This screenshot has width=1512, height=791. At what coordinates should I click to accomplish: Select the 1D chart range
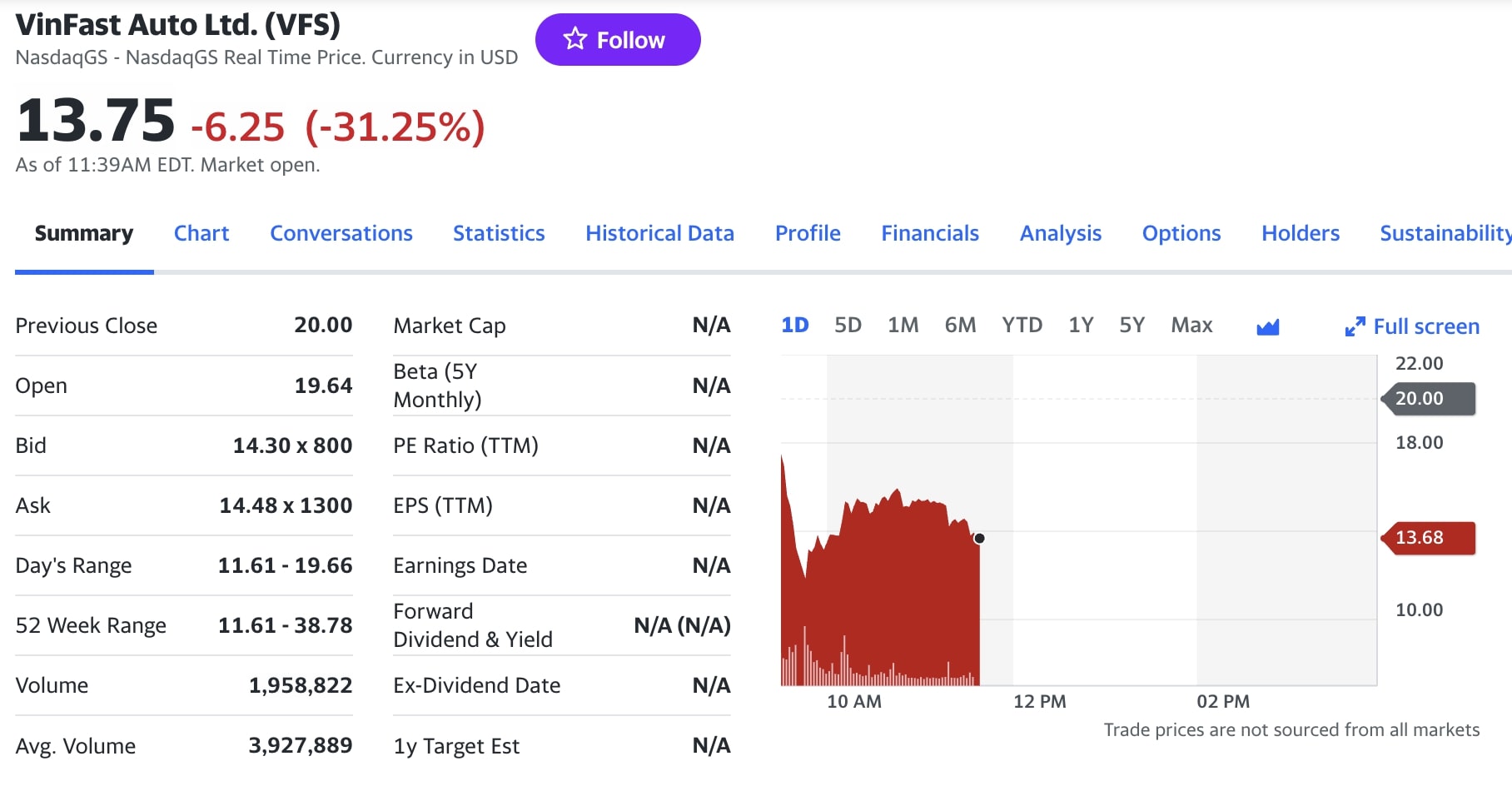[795, 325]
